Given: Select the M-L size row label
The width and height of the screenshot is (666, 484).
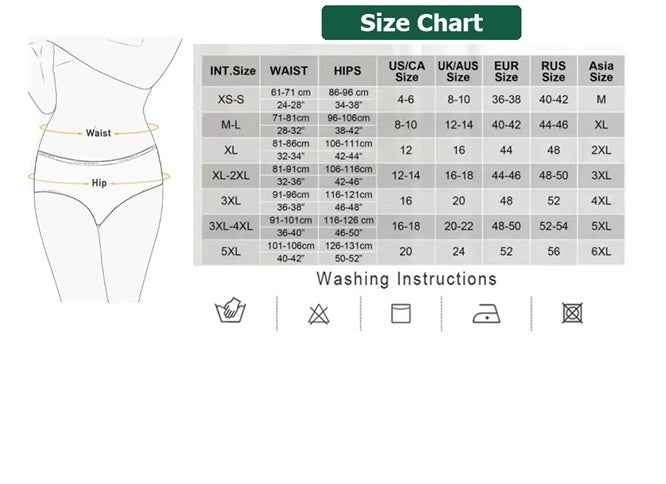Looking at the screenshot, I should click(231, 125).
